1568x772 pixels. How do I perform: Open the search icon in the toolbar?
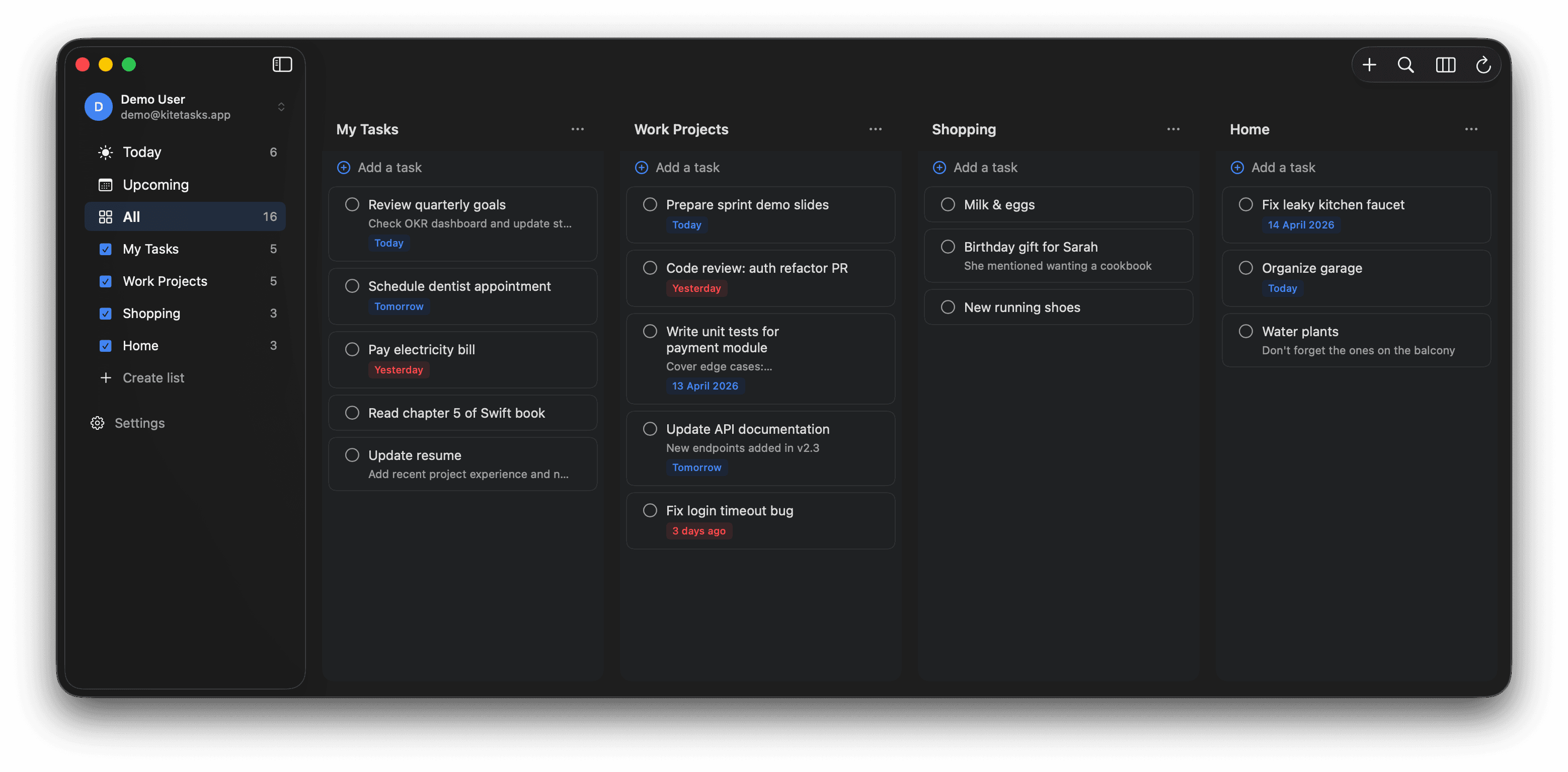pos(1405,64)
